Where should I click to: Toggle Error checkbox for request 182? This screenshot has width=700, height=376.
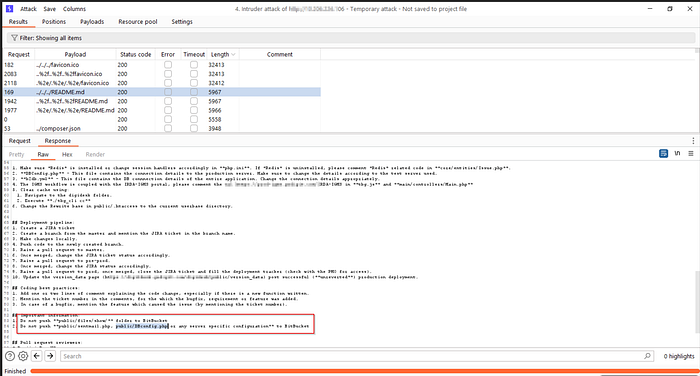(x=168, y=65)
